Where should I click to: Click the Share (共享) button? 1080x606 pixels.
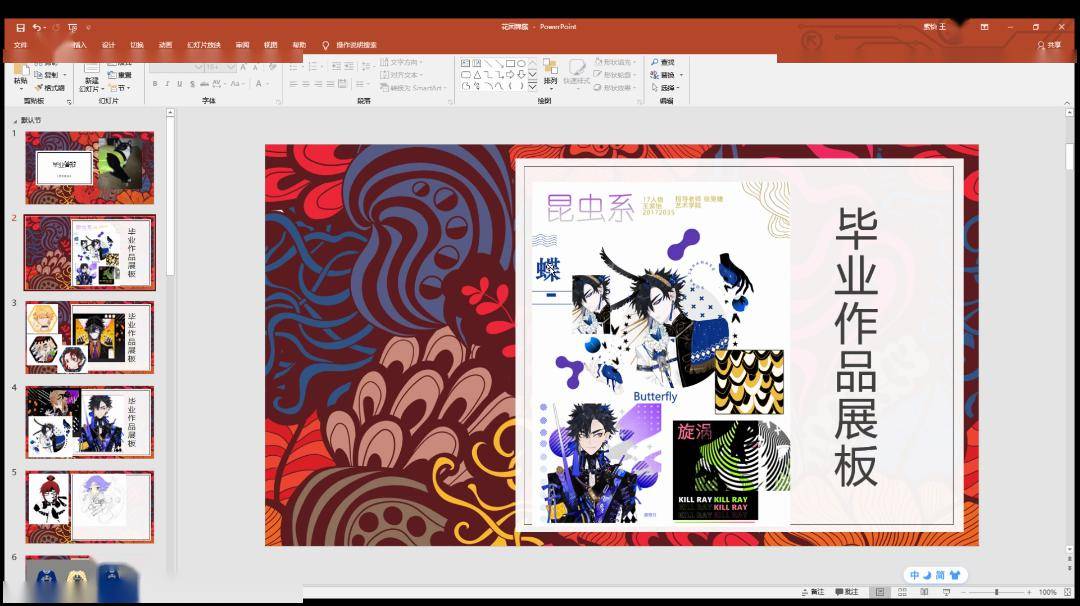(1049, 45)
